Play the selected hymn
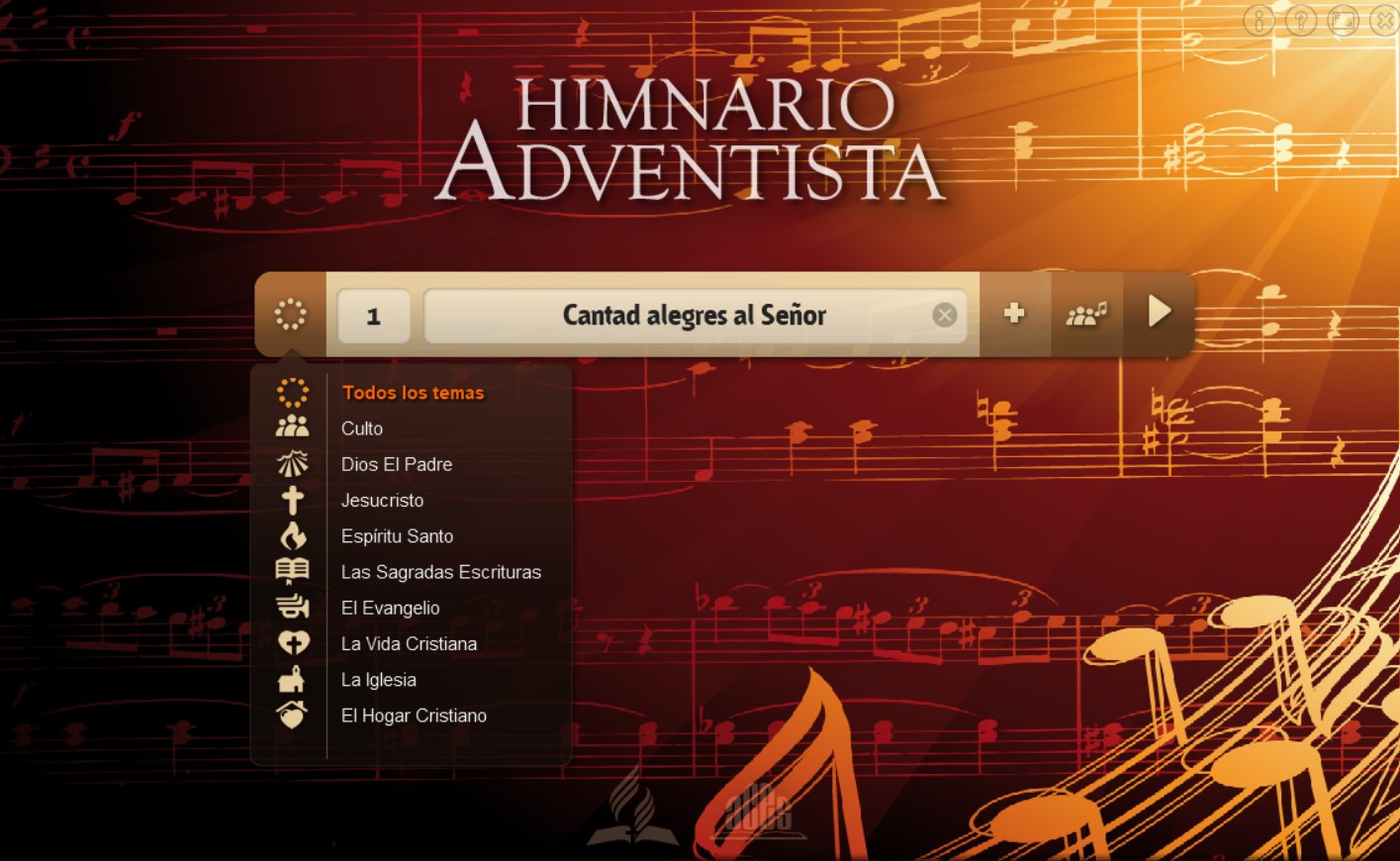 click(1160, 312)
